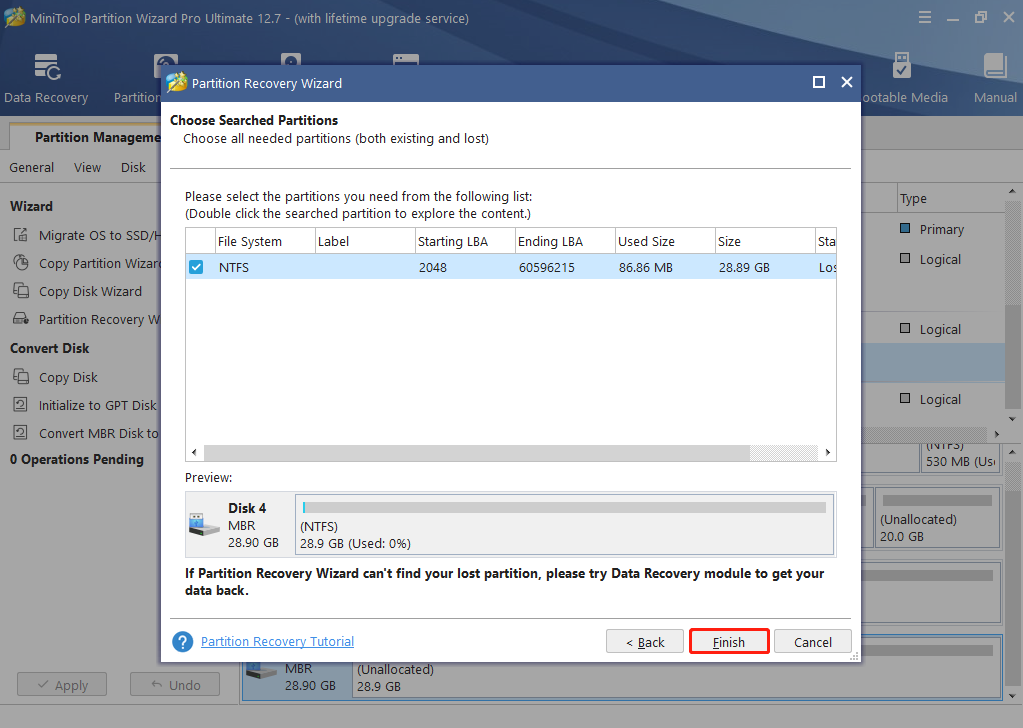The width and height of the screenshot is (1023, 728).
Task: Open the Data Recovery tool icon
Action: 47,67
